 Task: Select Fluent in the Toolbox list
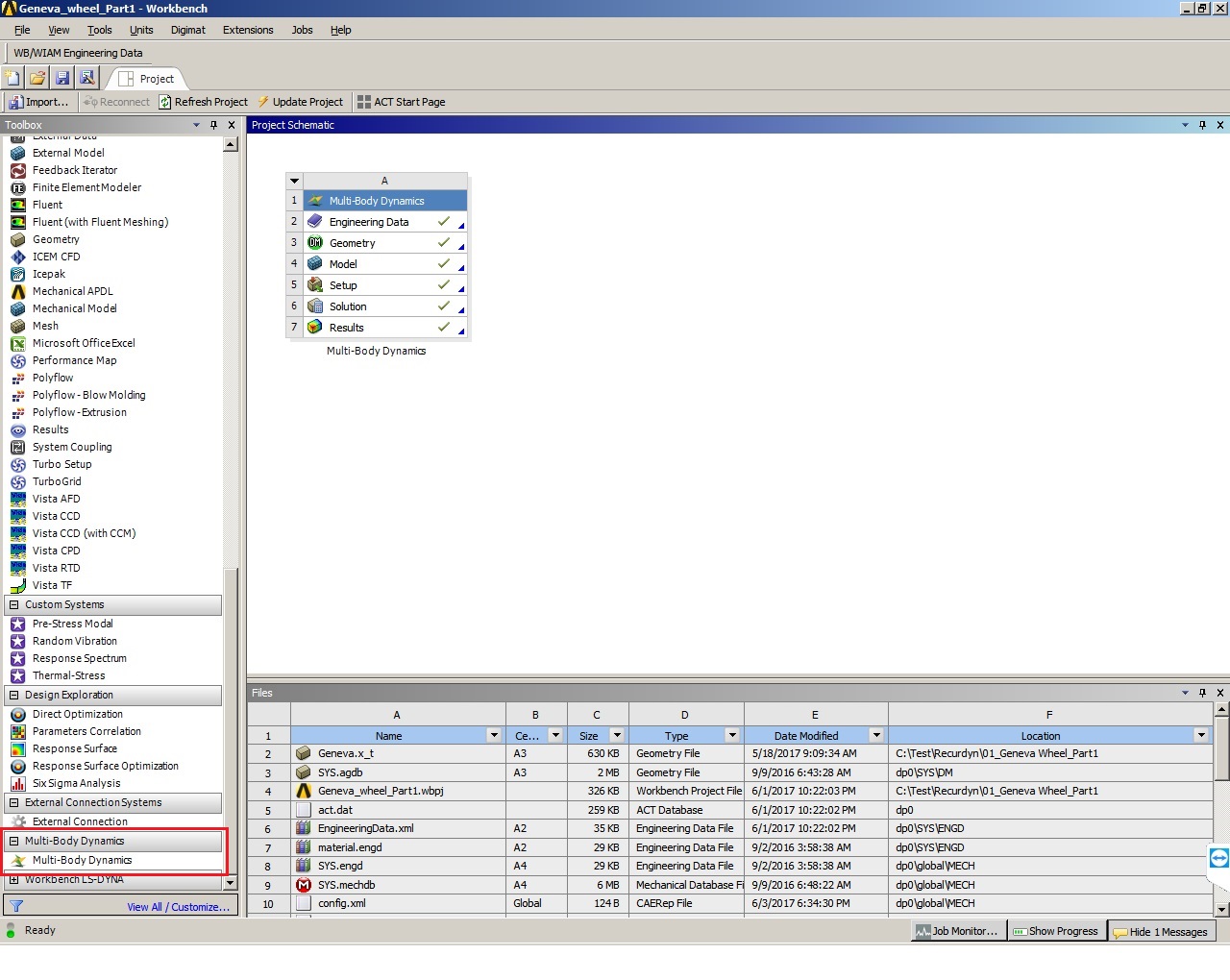click(x=47, y=205)
